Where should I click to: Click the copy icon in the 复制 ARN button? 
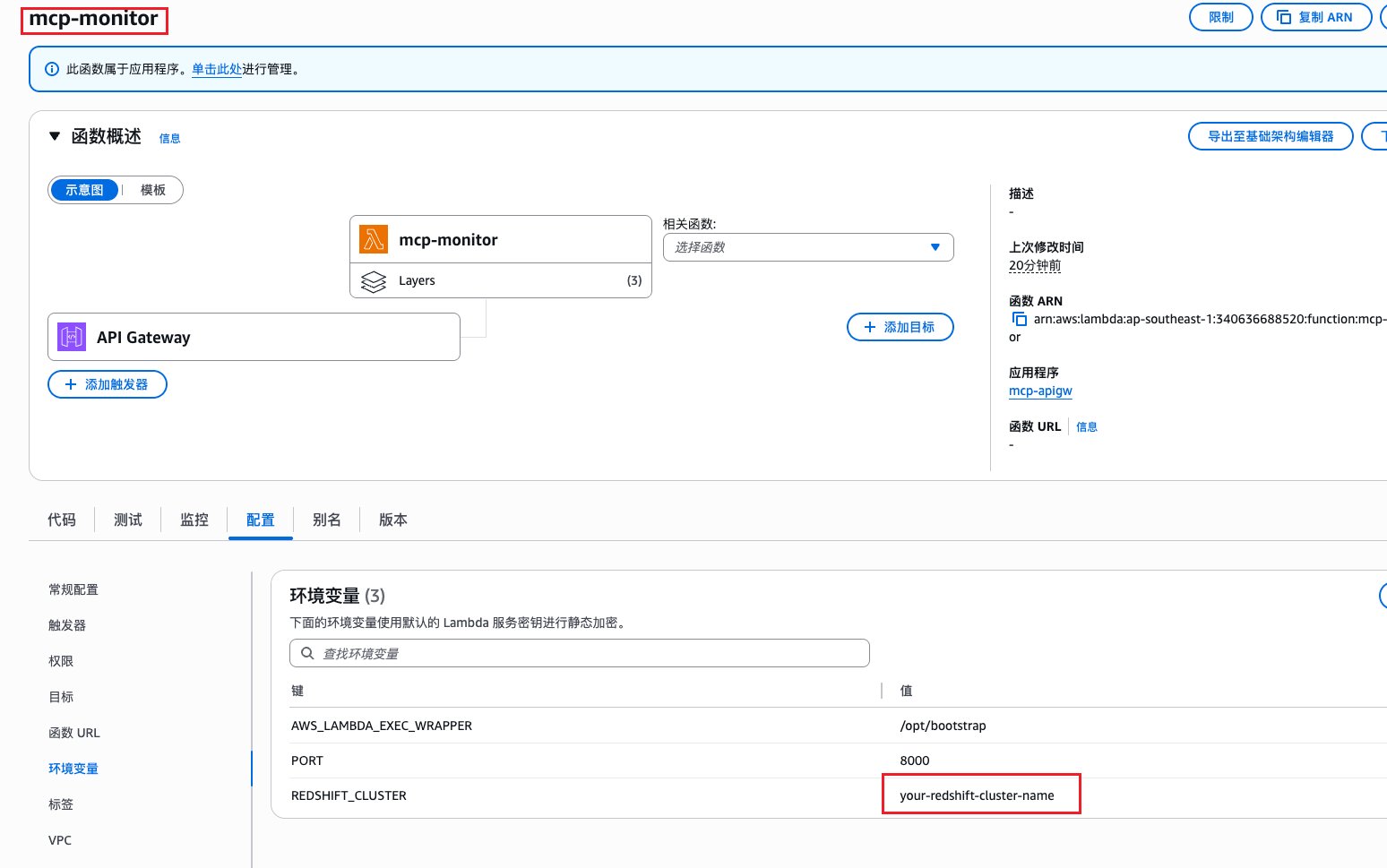point(1283,17)
